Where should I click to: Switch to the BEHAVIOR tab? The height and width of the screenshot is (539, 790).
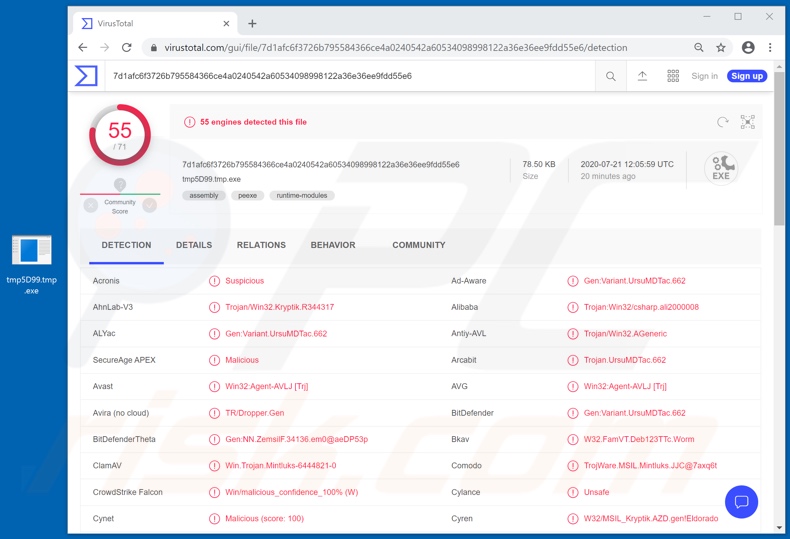pyautogui.click(x=333, y=245)
